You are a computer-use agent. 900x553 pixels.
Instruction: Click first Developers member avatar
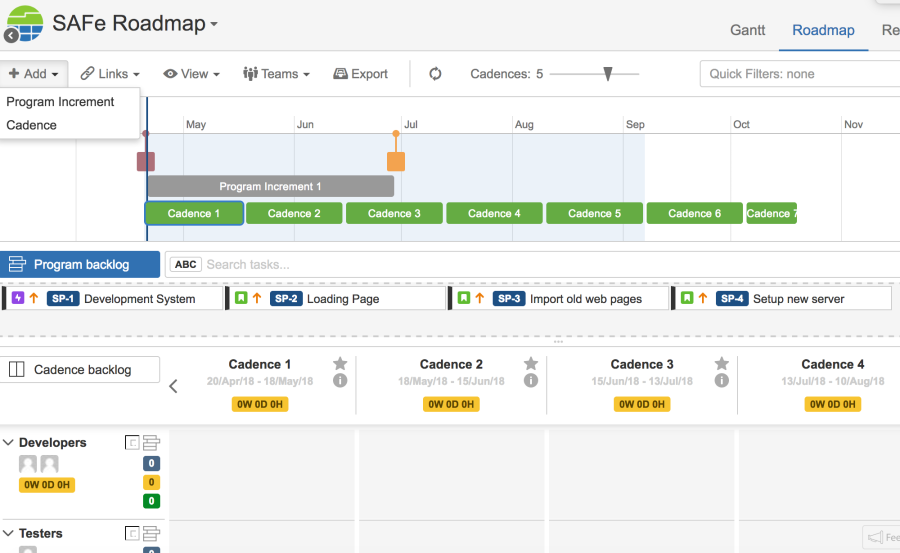[x=28, y=464]
